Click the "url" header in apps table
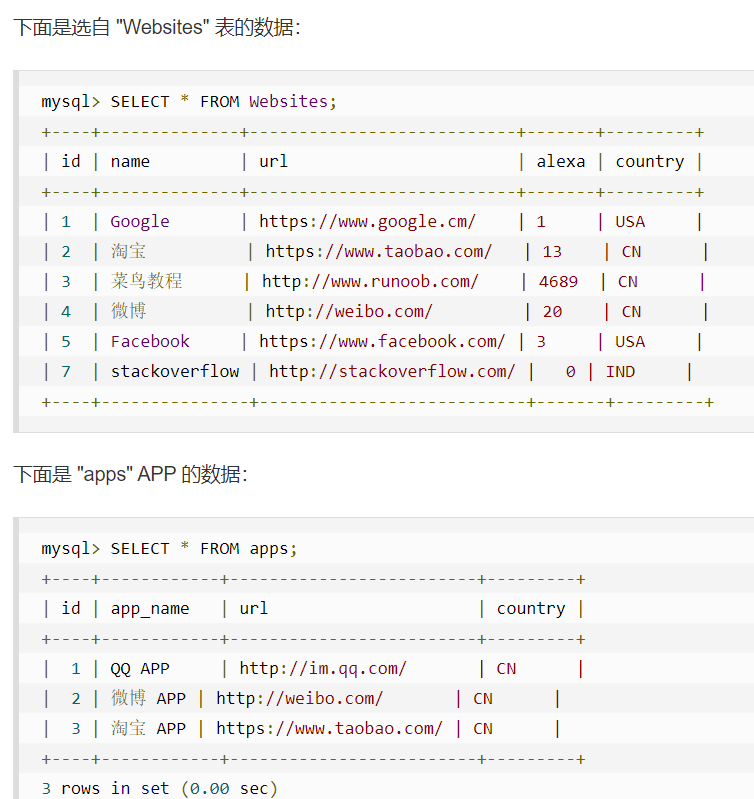 tap(253, 608)
